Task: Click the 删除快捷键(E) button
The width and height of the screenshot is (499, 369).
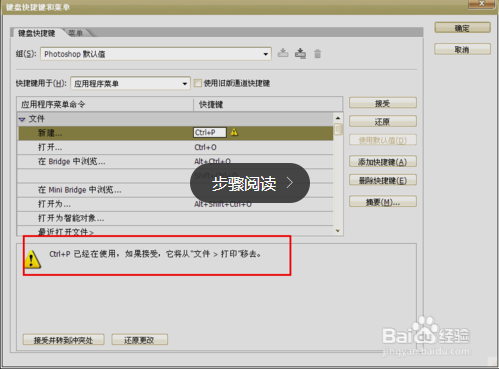Action: click(383, 180)
